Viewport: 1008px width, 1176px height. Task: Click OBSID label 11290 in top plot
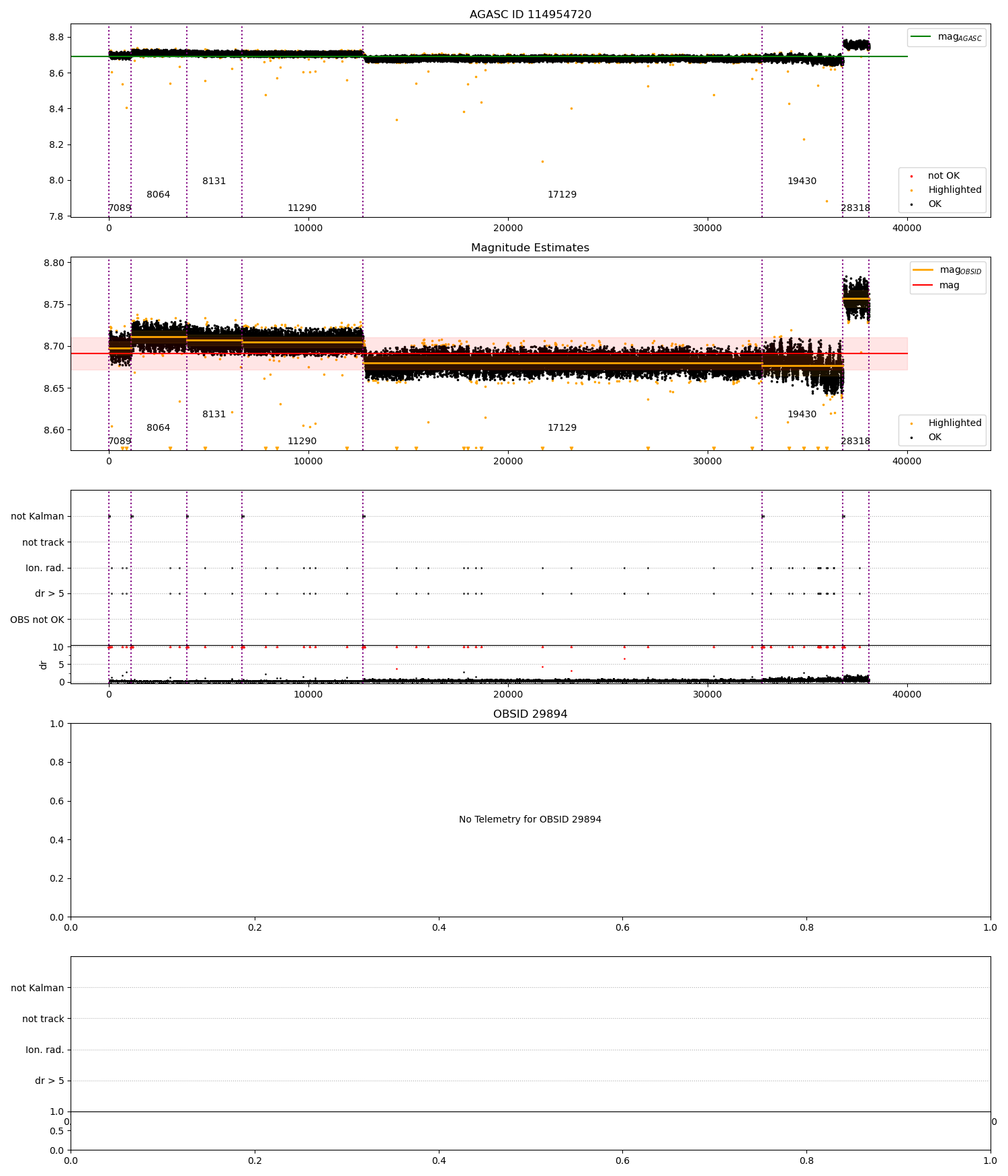302,208
